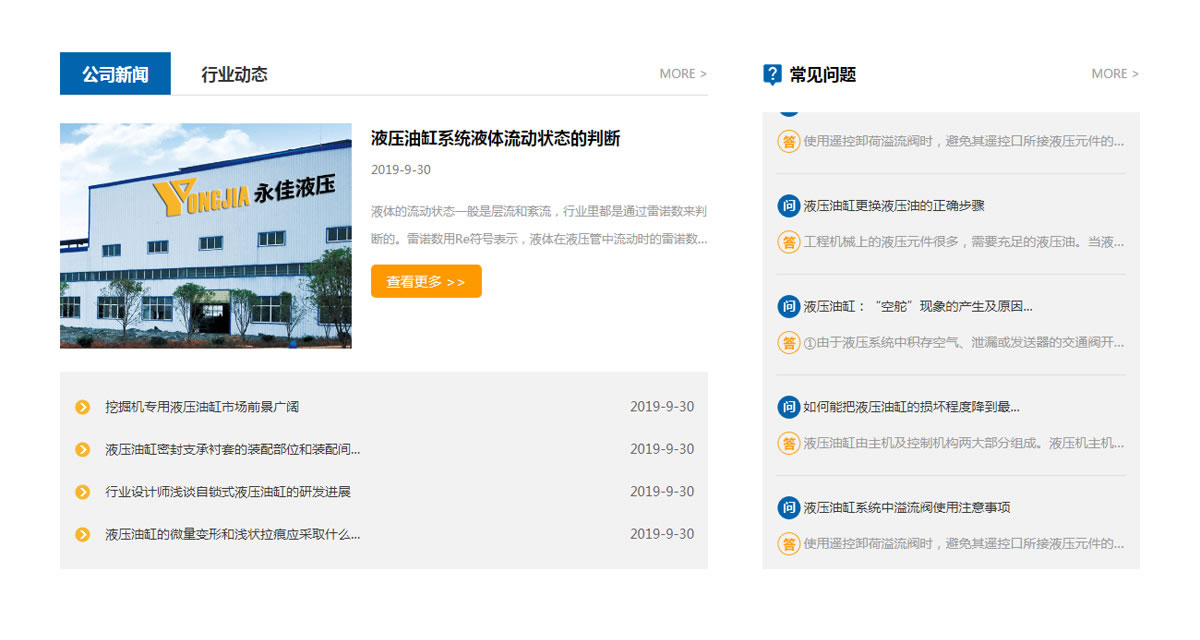The height and width of the screenshot is (640, 1200).
Task: Open MORE > link beside 常见问题
Action: click(x=1115, y=74)
